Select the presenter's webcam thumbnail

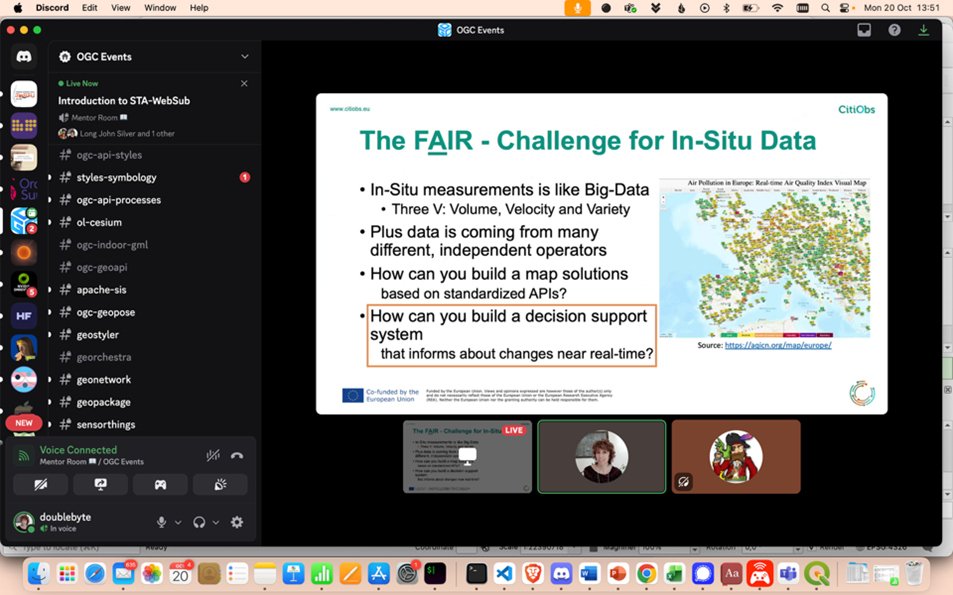(601, 456)
